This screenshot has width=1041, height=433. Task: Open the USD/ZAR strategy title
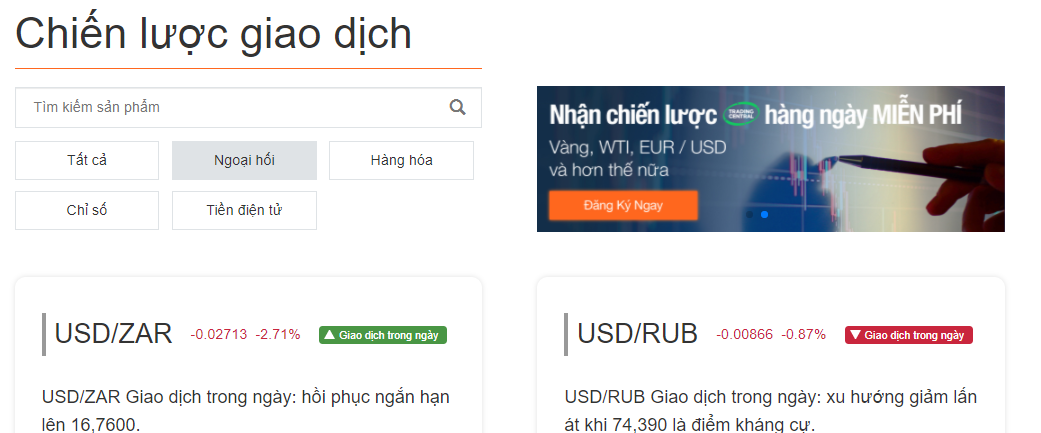click(114, 333)
